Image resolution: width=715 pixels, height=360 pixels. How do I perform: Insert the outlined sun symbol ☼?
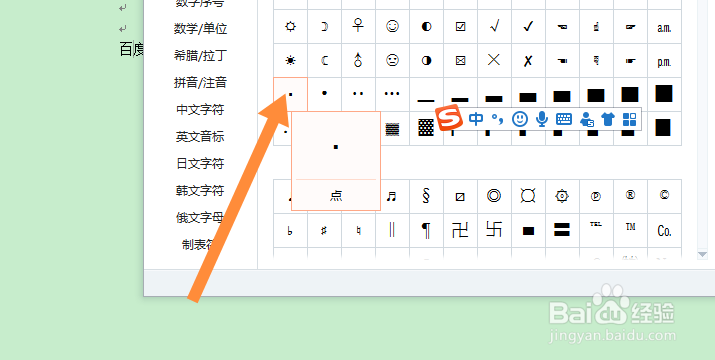click(x=290, y=26)
